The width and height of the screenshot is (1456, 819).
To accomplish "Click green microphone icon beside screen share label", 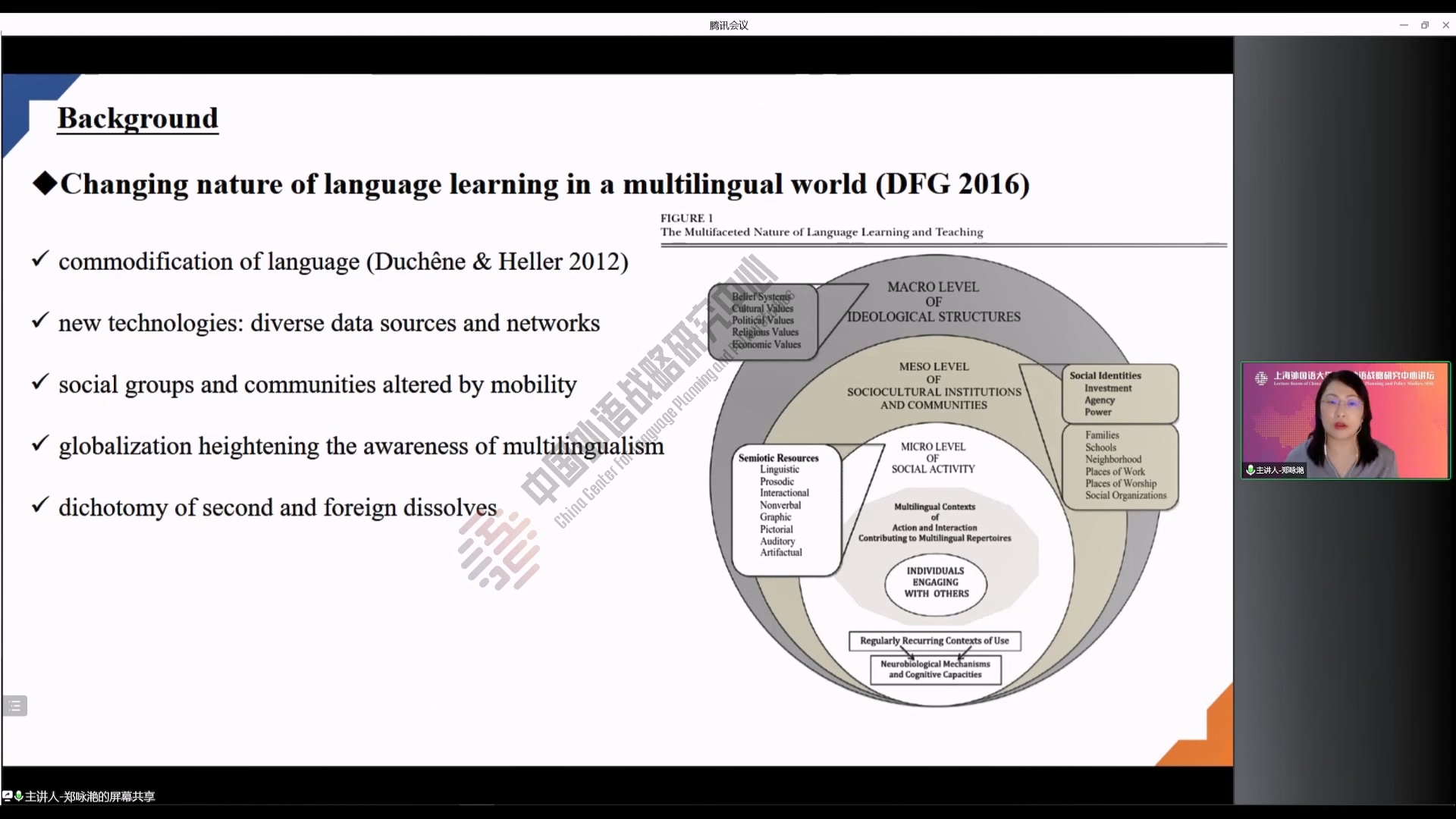I will coord(18,796).
